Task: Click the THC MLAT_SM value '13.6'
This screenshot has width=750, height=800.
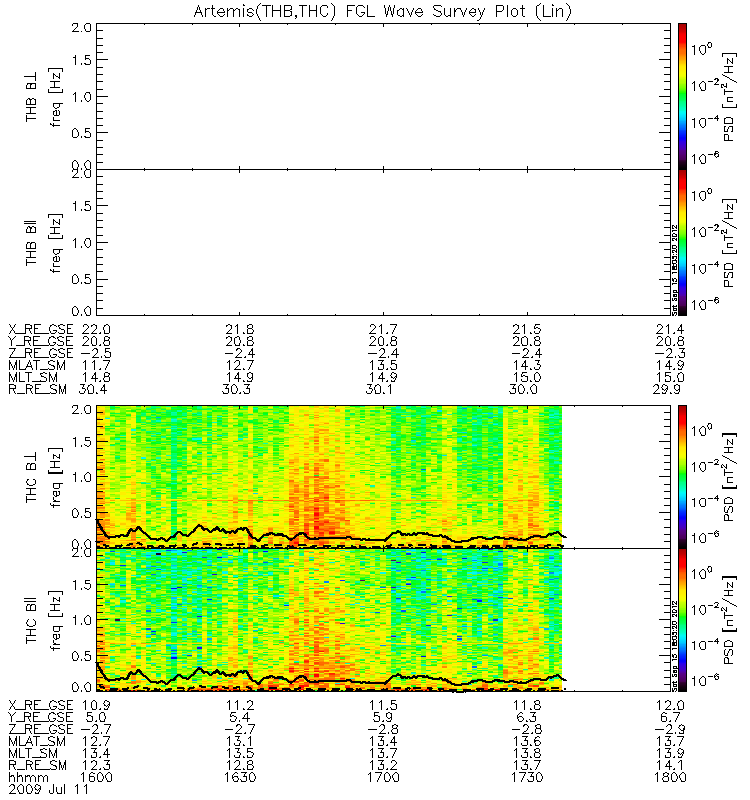Action: (527, 742)
